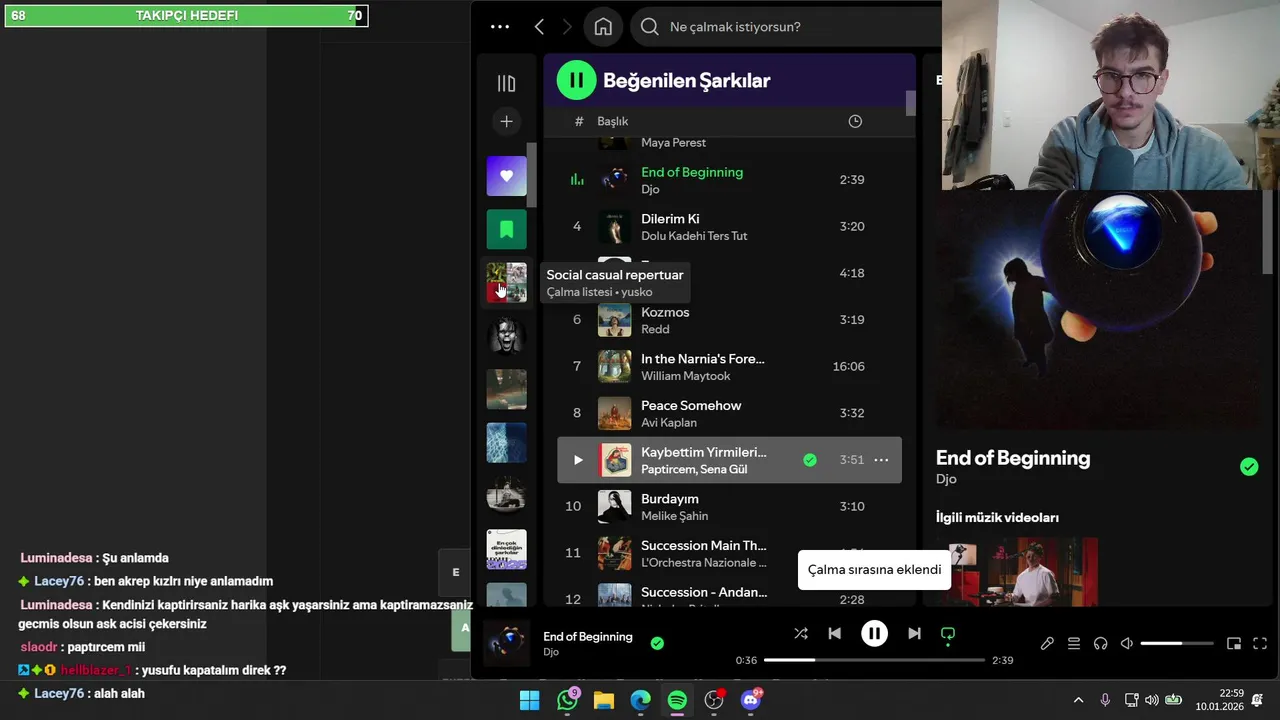Open artist Djo in the track list

pos(650,189)
